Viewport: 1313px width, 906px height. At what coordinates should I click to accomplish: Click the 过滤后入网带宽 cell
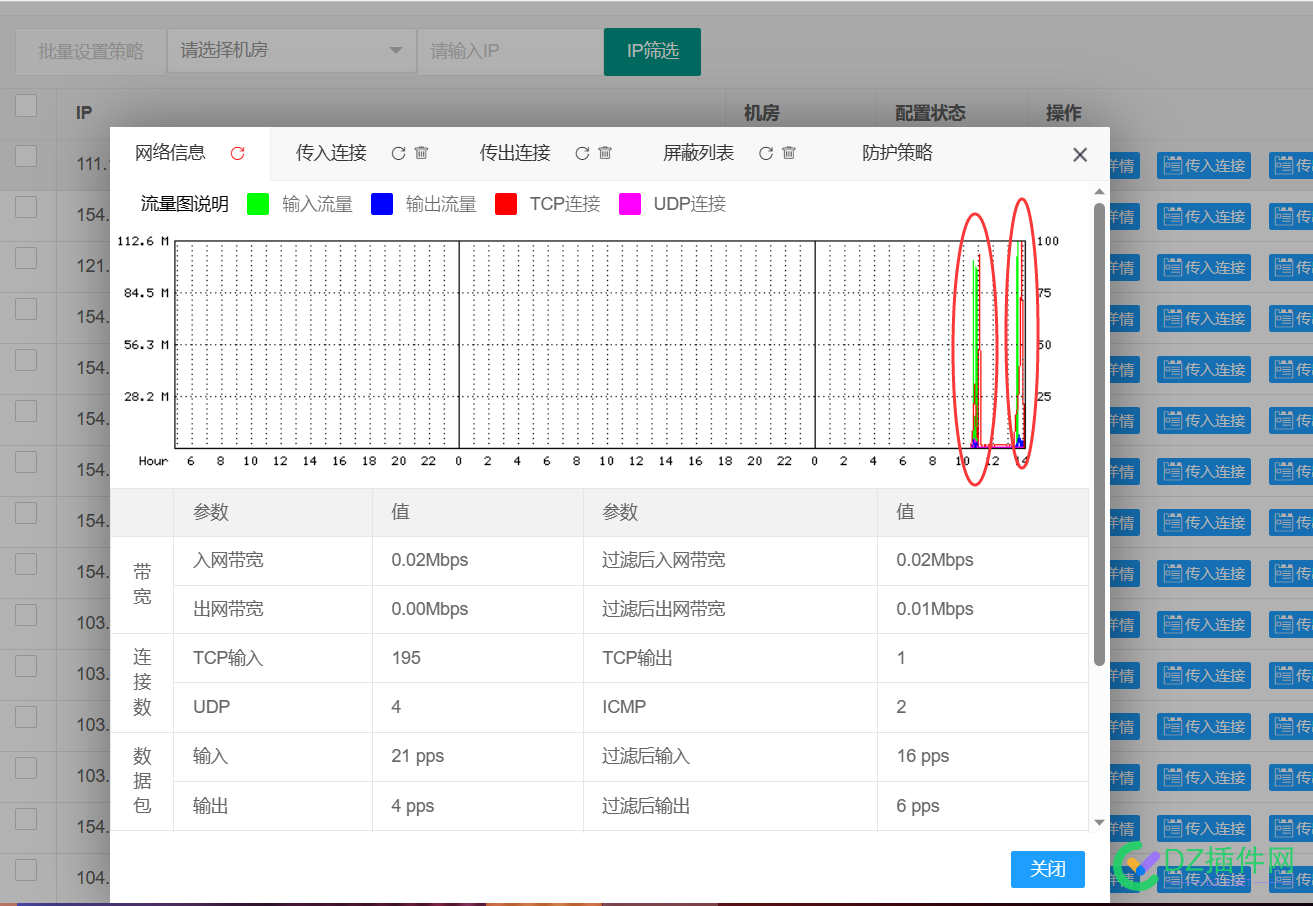coord(730,561)
